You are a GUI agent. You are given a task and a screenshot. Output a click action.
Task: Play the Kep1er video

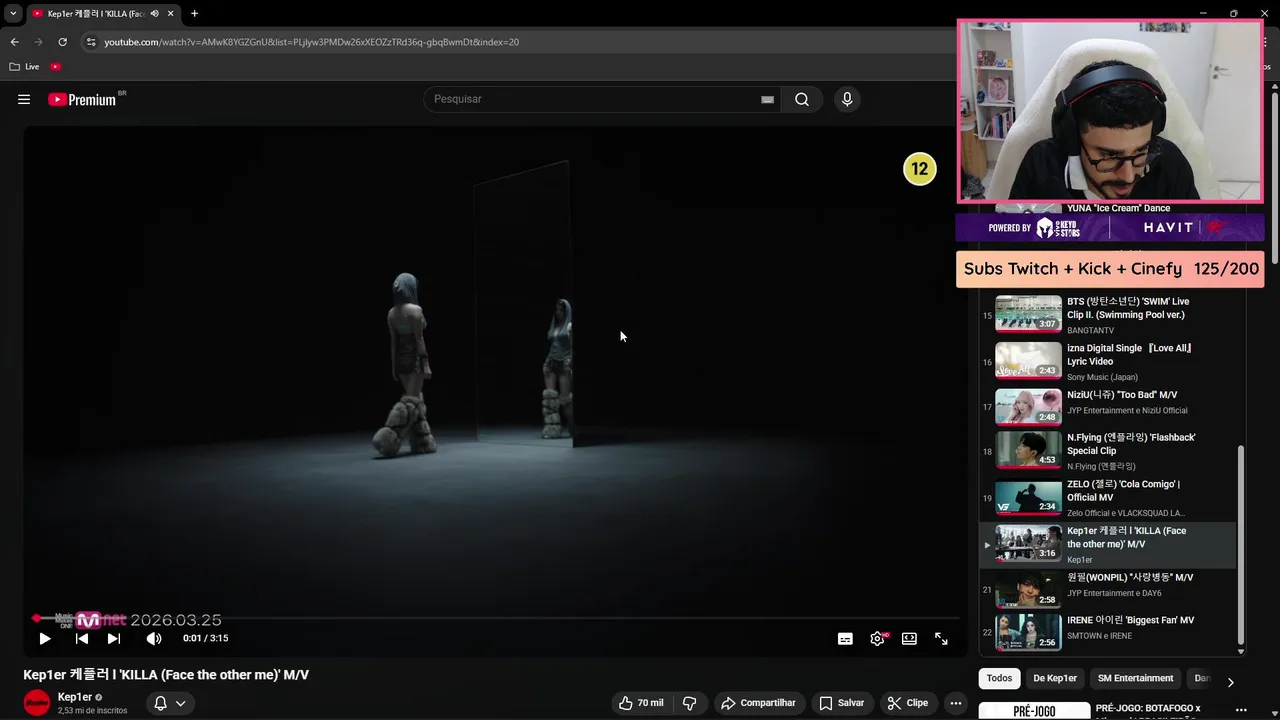pos(45,638)
